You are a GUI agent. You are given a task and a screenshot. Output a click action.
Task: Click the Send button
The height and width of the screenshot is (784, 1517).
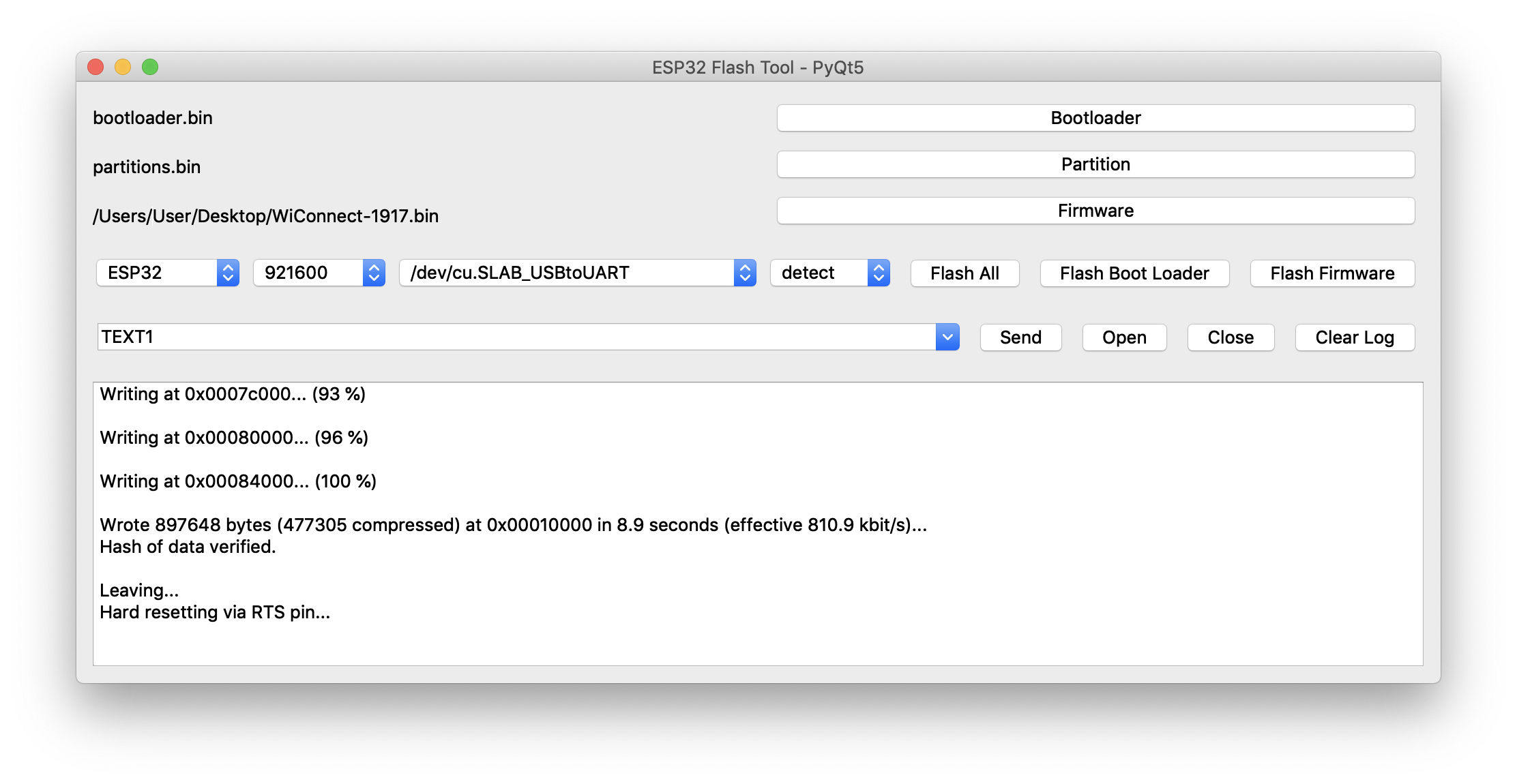click(1020, 337)
